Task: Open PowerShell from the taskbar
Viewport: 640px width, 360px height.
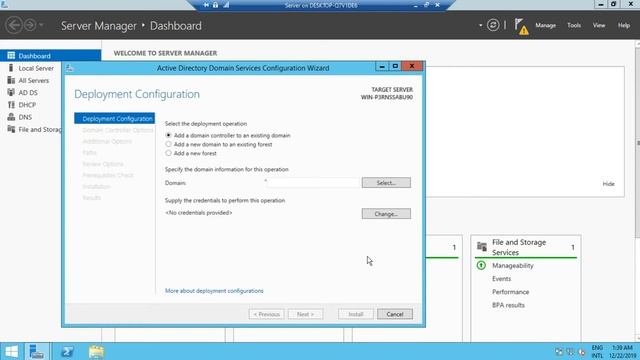Action: 67,351
